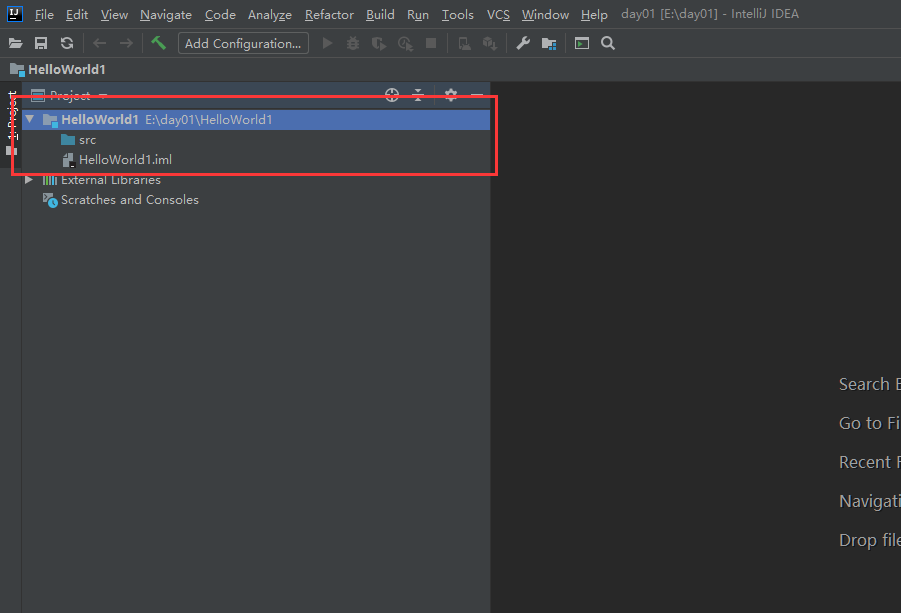Click the Add Configuration button
901x613 pixels.
(x=243, y=43)
